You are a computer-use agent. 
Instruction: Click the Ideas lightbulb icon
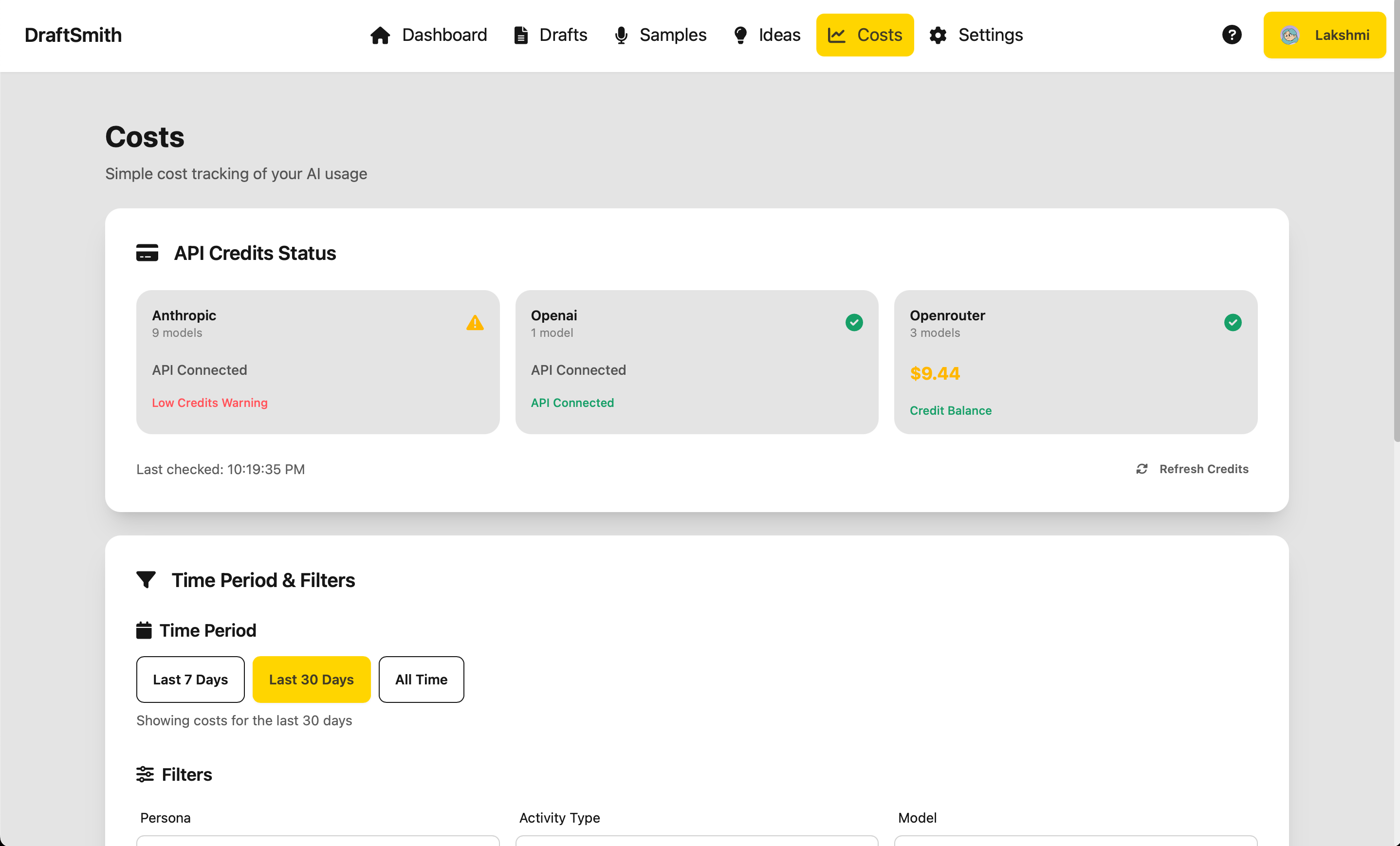click(740, 35)
